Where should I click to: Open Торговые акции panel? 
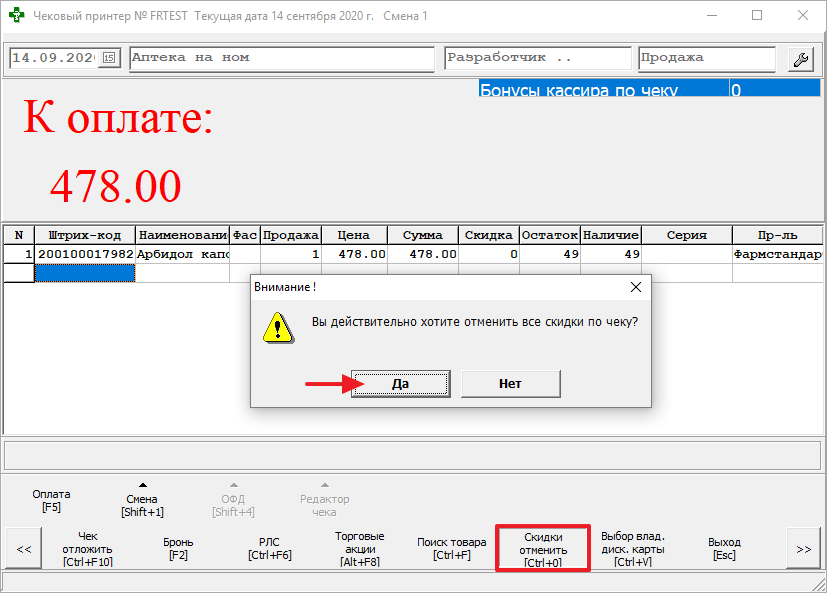359,549
